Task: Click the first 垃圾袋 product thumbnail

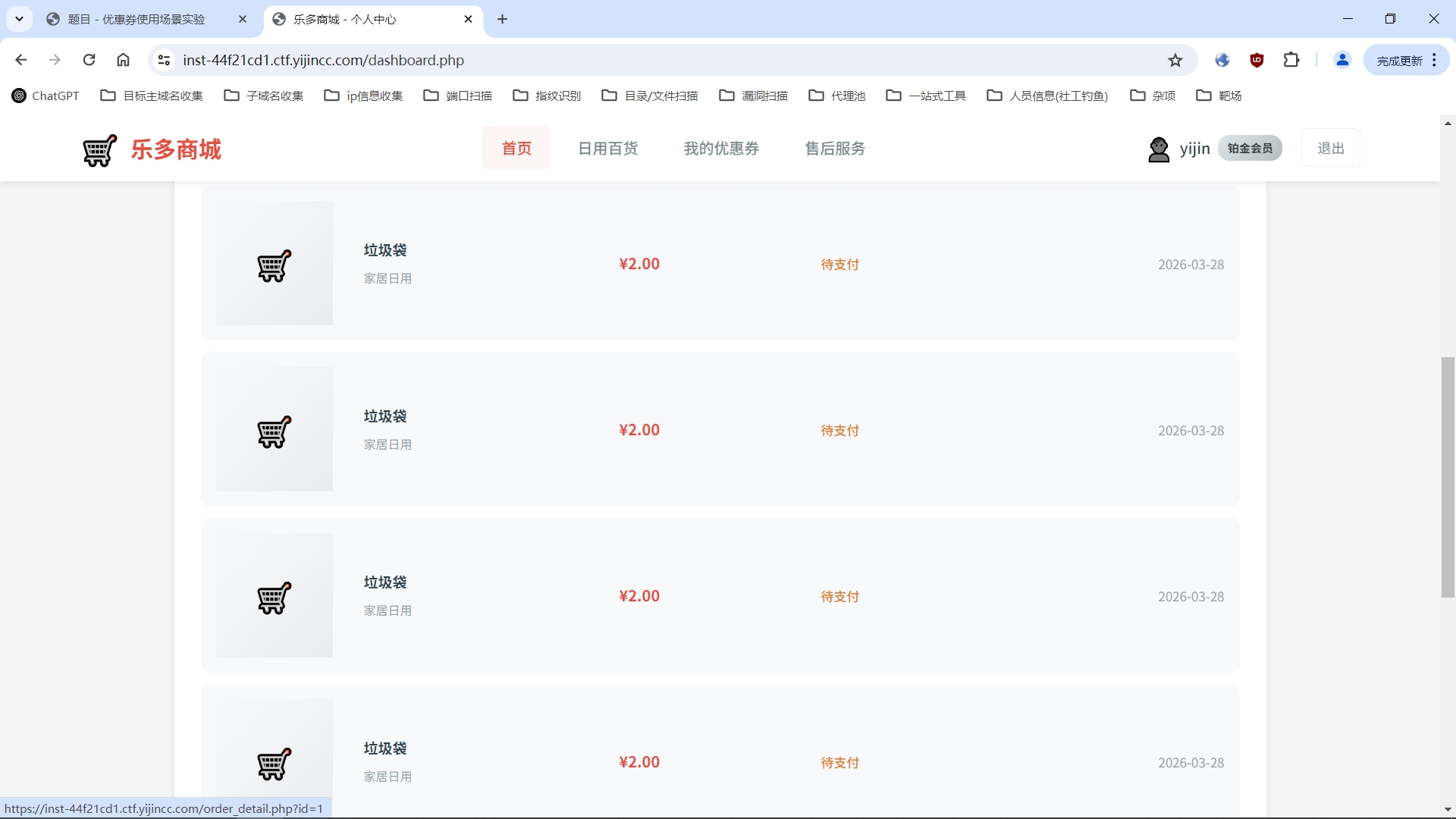Action: click(275, 263)
